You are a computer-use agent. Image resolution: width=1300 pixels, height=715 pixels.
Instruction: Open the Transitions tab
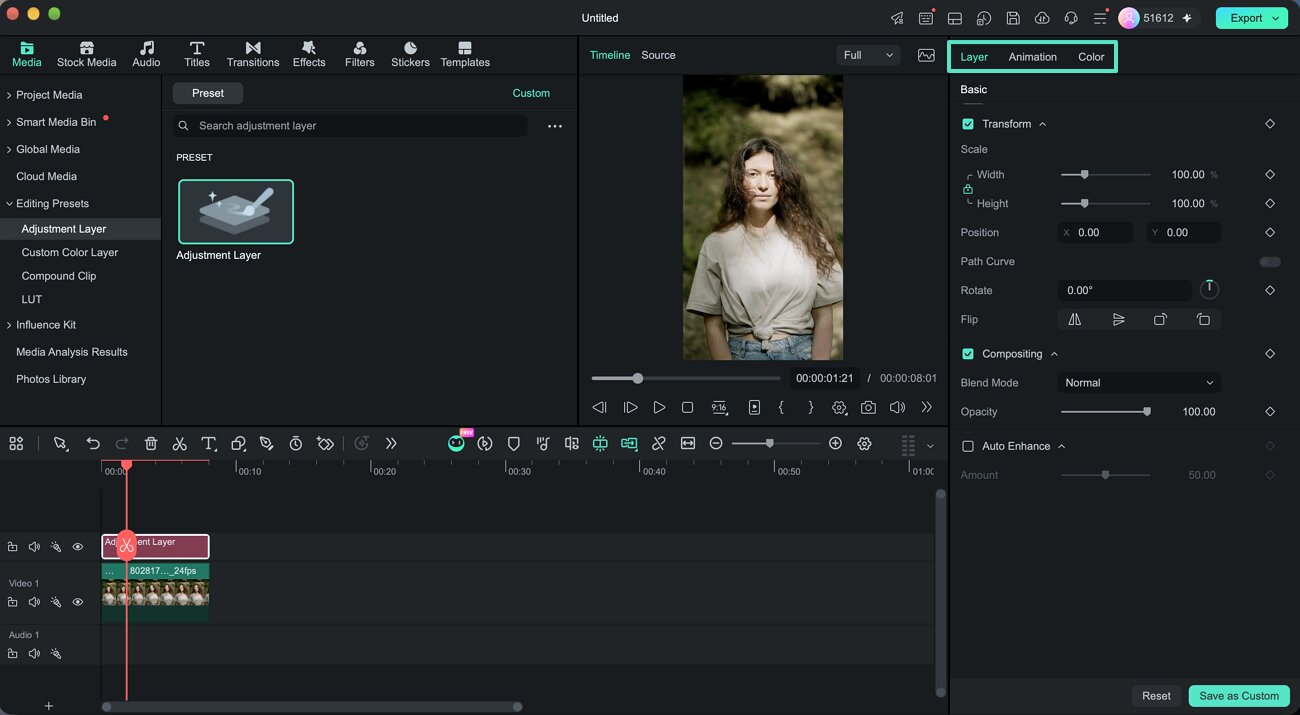click(253, 54)
